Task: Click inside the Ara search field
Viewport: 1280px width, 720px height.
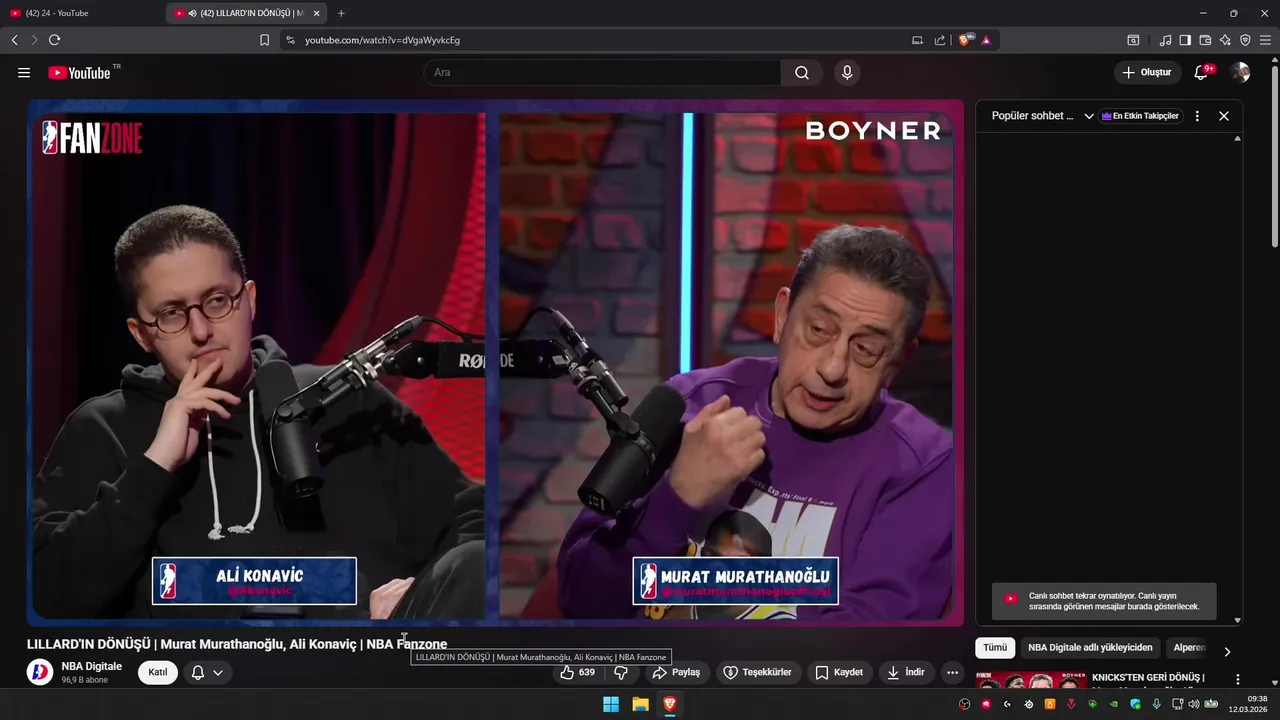Action: coord(602,72)
